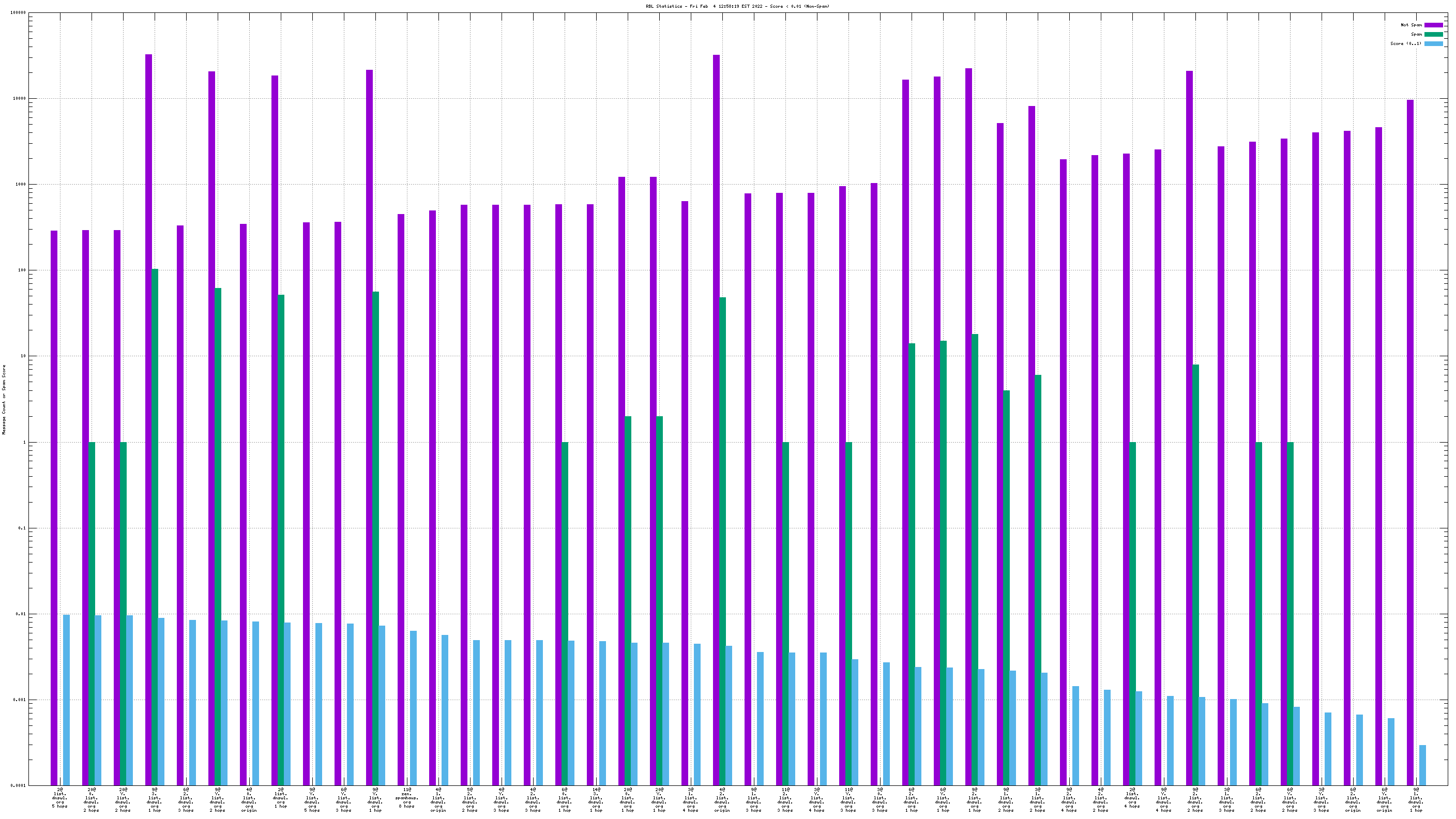
Task: Click the RBL Statistics chart title
Action: [738, 6]
